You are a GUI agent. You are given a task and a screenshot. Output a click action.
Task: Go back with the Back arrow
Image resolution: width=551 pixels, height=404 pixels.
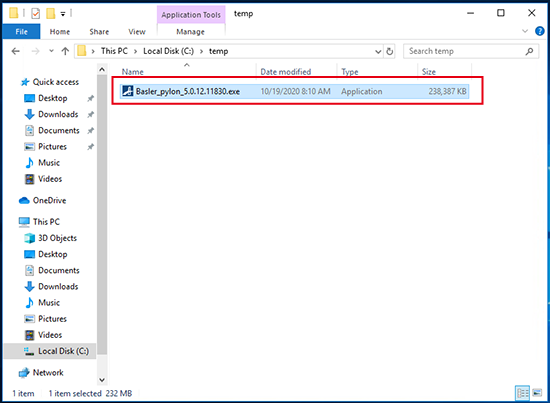tap(15, 51)
